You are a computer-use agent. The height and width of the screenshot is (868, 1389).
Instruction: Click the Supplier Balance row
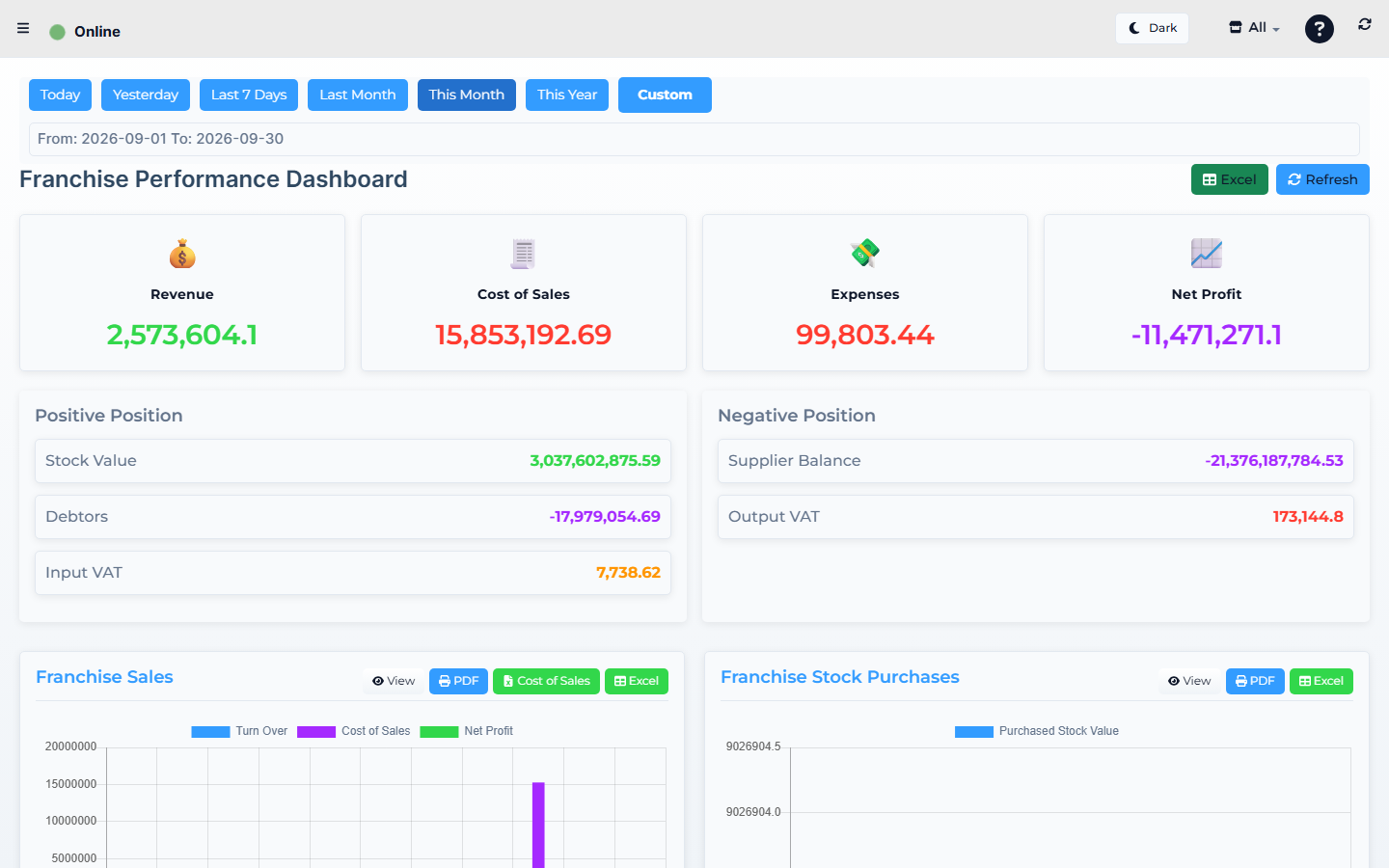(x=1036, y=461)
